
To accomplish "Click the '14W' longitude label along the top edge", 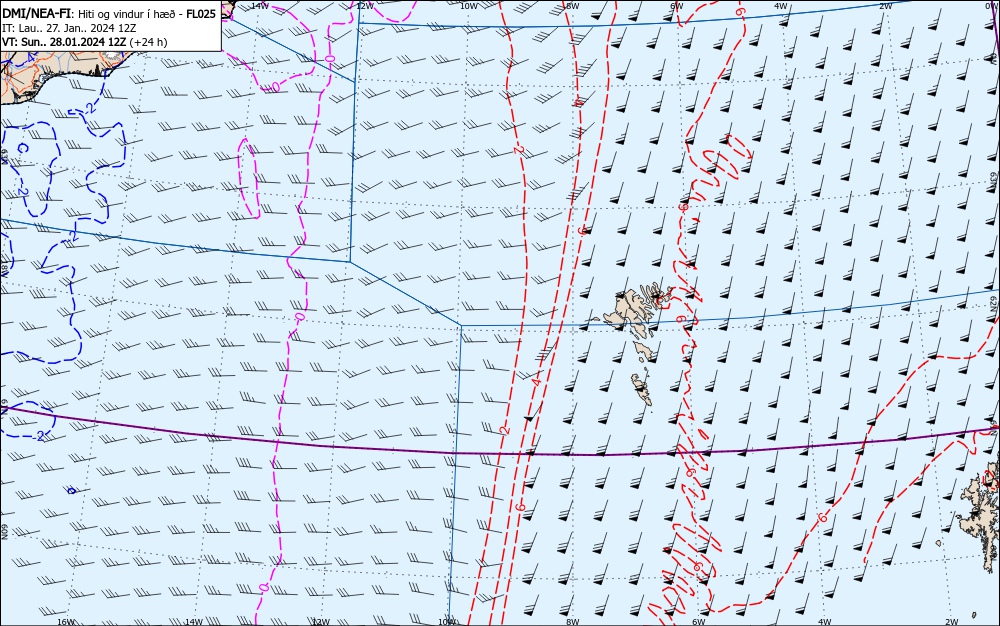I will (260, 5).
